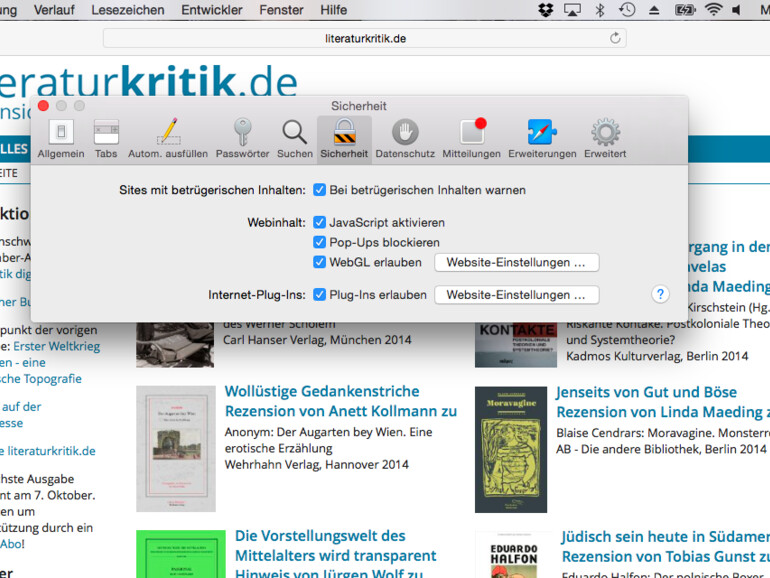Switch to Autom. ausfüllen preferences

[168, 138]
